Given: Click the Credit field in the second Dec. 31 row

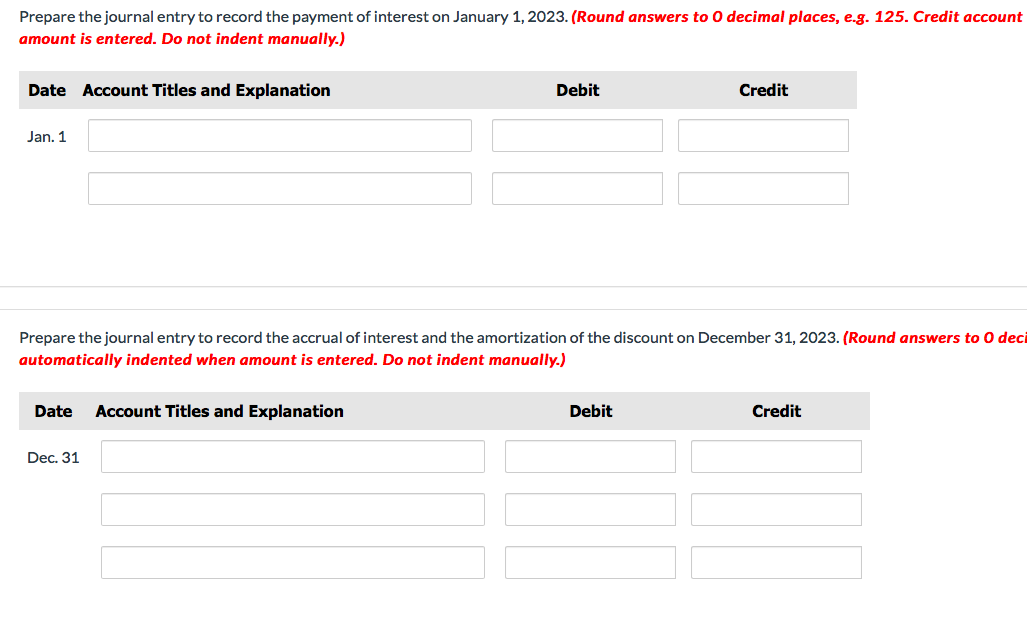Looking at the screenshot, I should [x=776, y=509].
